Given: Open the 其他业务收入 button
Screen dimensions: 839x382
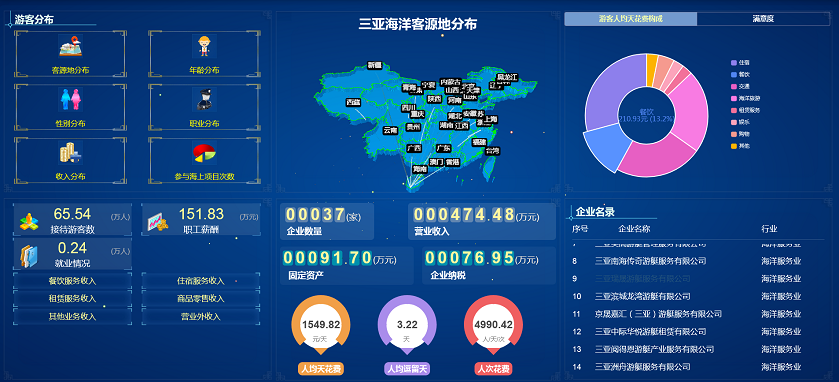Looking at the screenshot, I should [72, 316].
